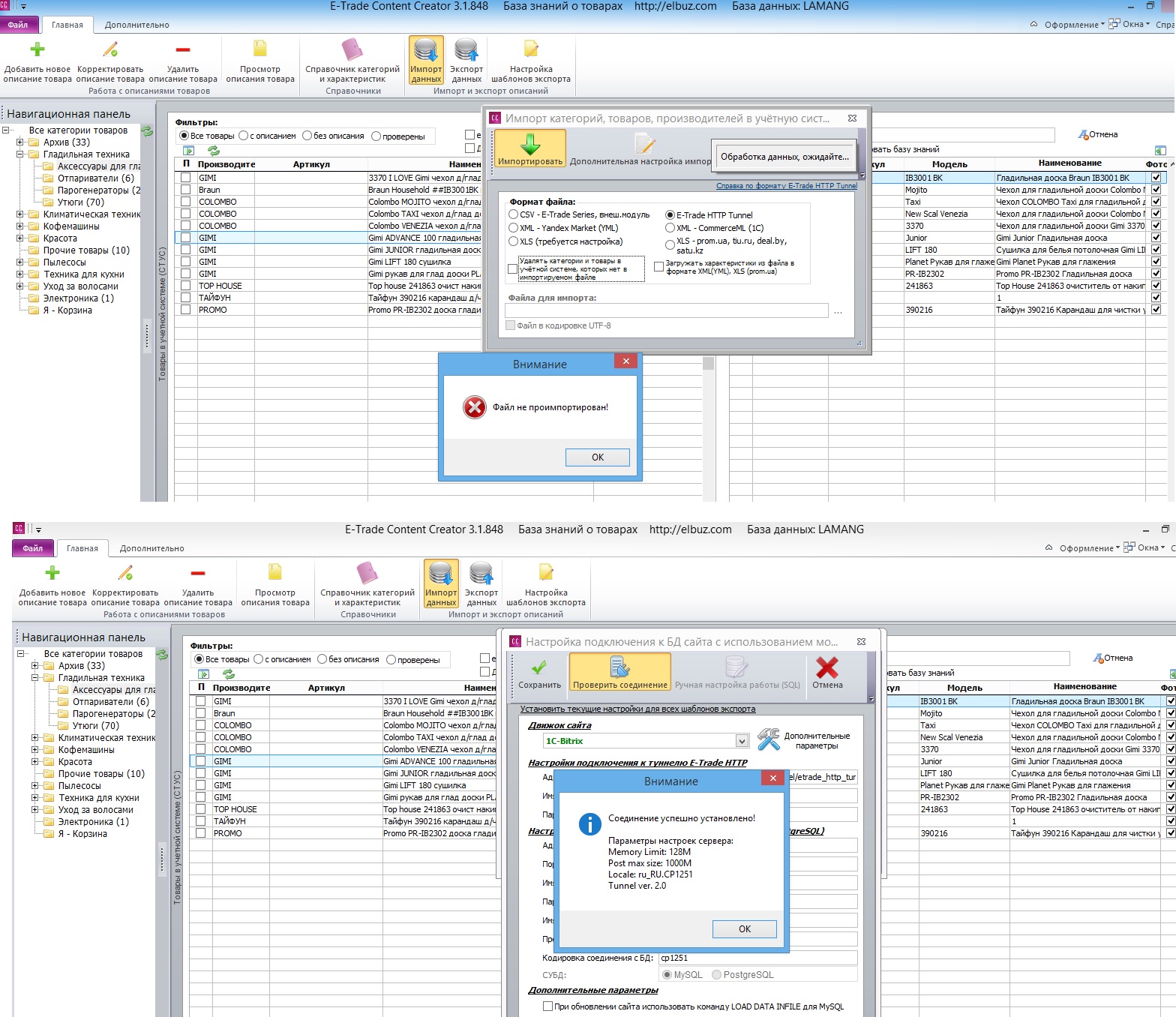Screen dimensions: 1176x1017
Task: Open 'Файл' tab in lower window
Action: coord(33,548)
